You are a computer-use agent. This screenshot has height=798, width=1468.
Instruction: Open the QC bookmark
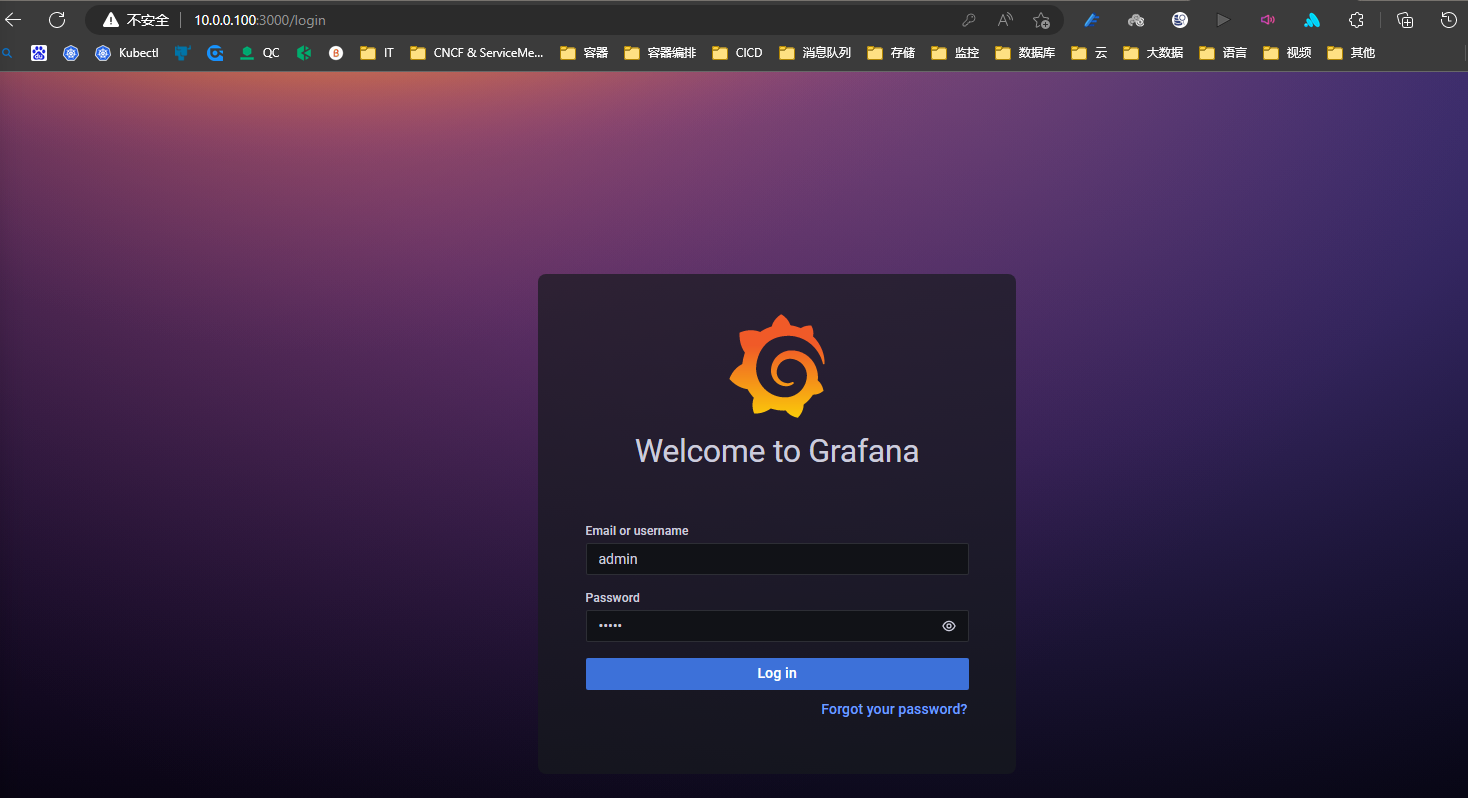point(260,53)
